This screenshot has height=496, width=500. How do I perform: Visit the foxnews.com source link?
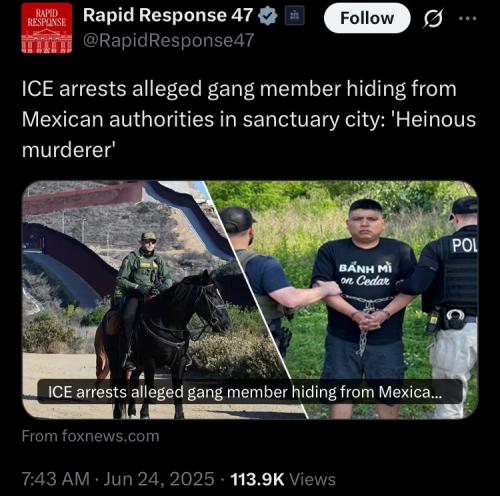(x=91, y=436)
